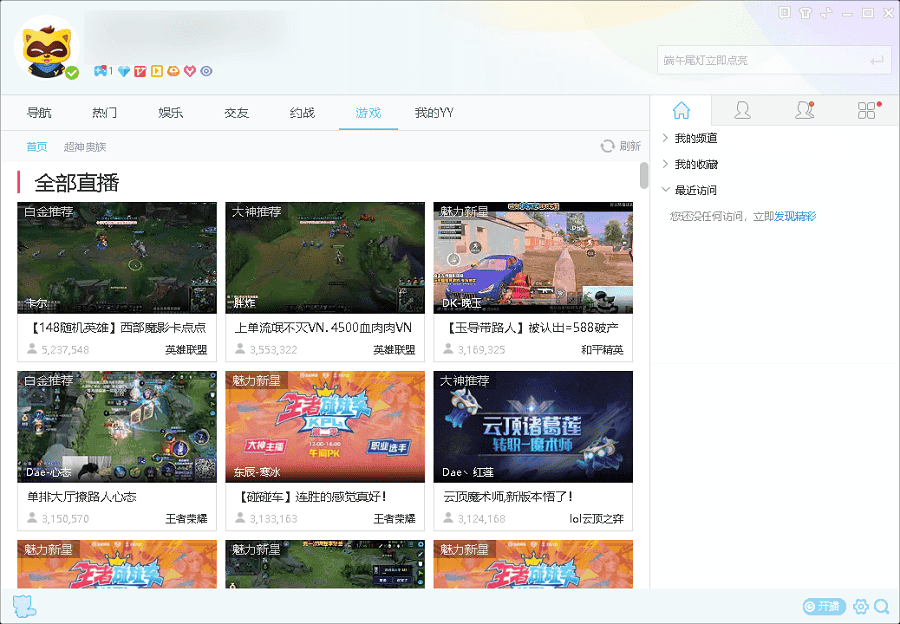Select the 首页 sub-tab

pos(37,147)
